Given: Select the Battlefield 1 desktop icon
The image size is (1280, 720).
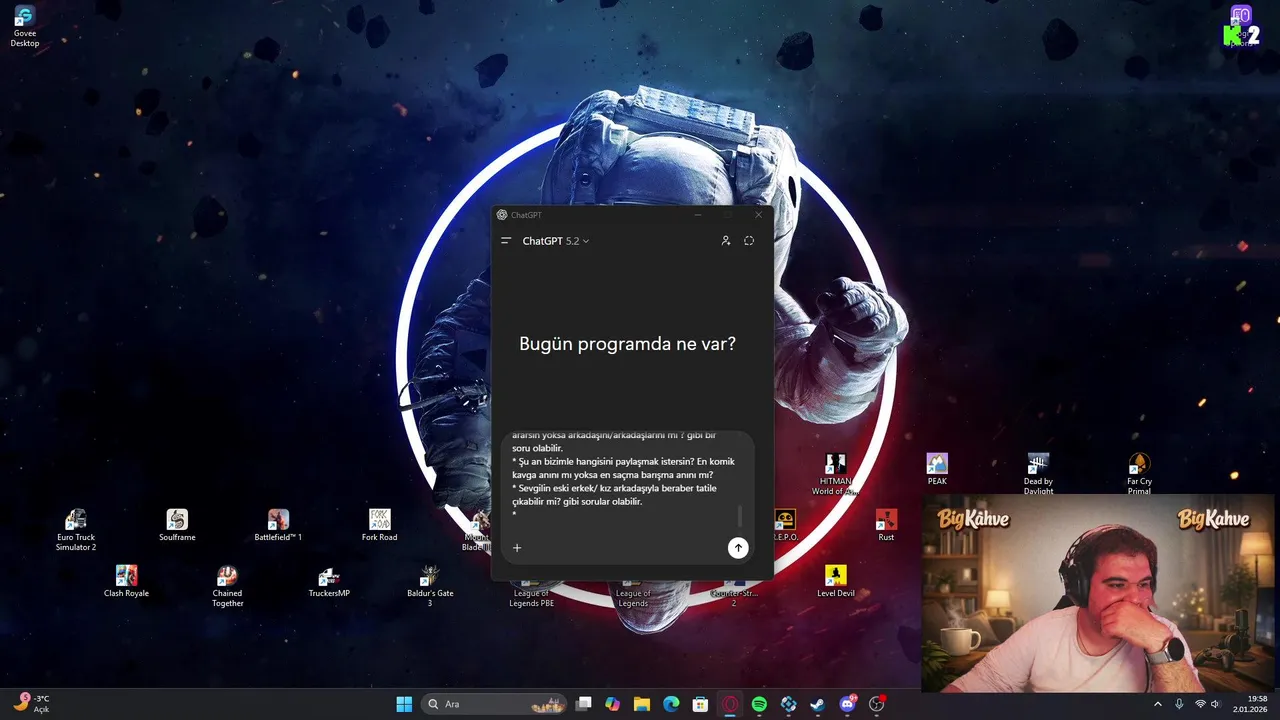Looking at the screenshot, I should click(278, 526).
